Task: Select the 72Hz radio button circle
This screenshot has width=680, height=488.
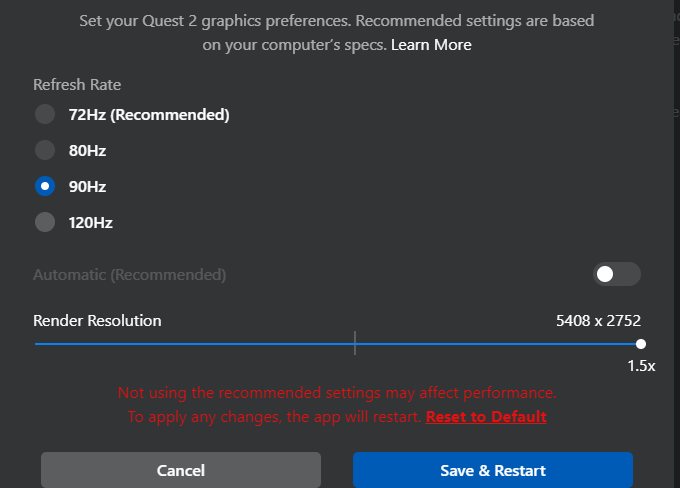Action: pos(45,114)
